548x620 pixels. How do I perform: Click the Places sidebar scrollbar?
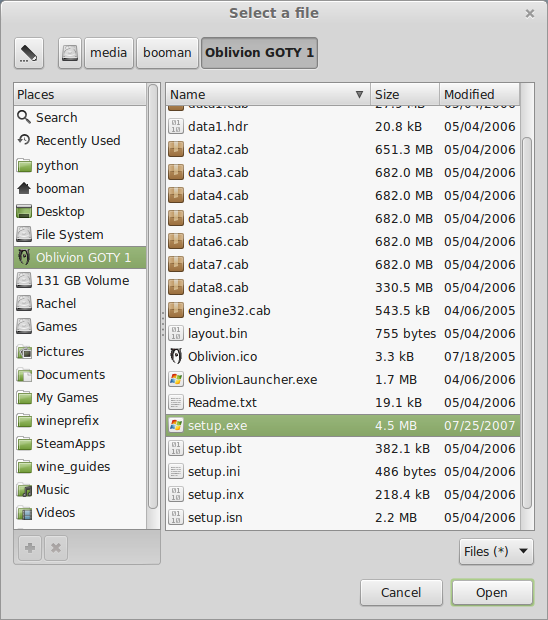pos(153,297)
